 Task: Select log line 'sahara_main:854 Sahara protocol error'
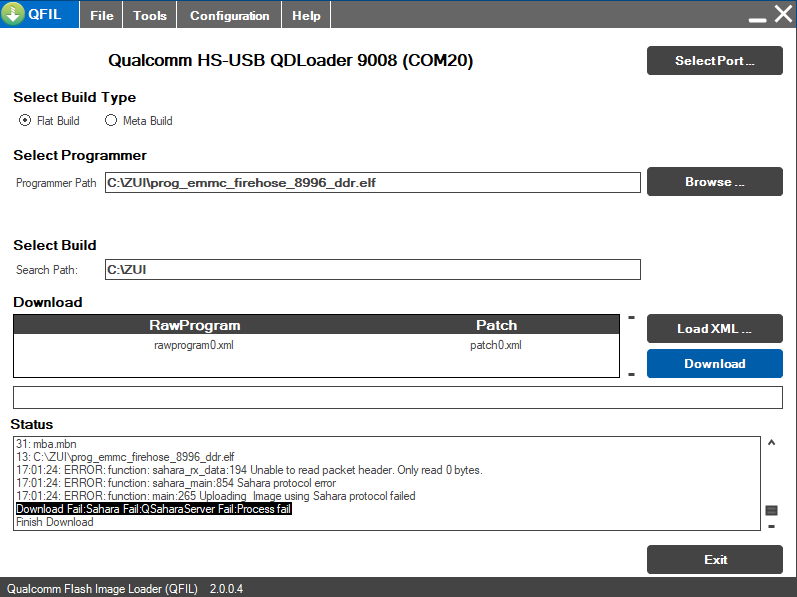[x=176, y=483]
